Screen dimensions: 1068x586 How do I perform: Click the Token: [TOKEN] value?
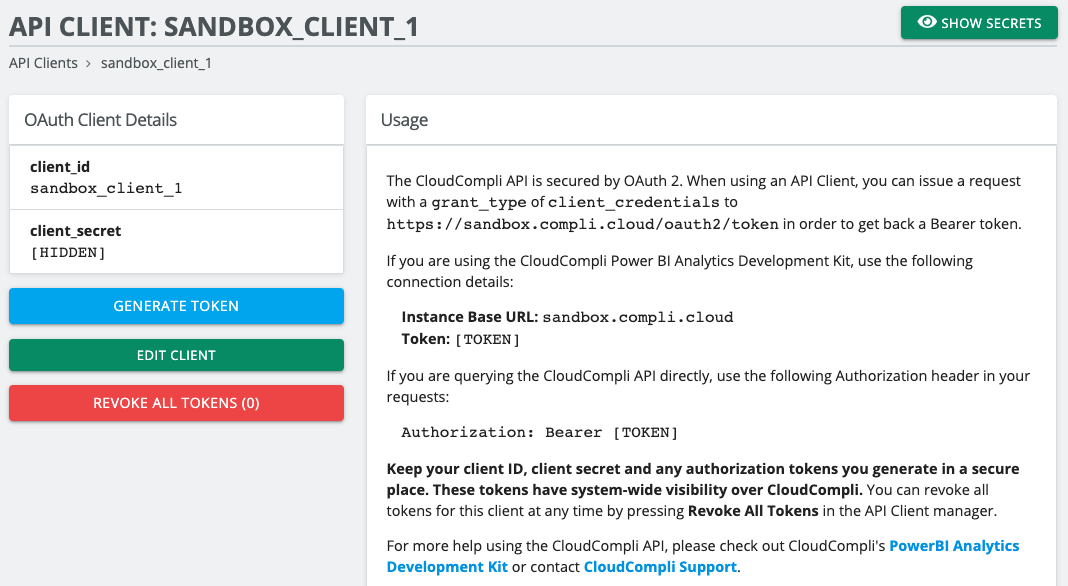click(x=487, y=339)
